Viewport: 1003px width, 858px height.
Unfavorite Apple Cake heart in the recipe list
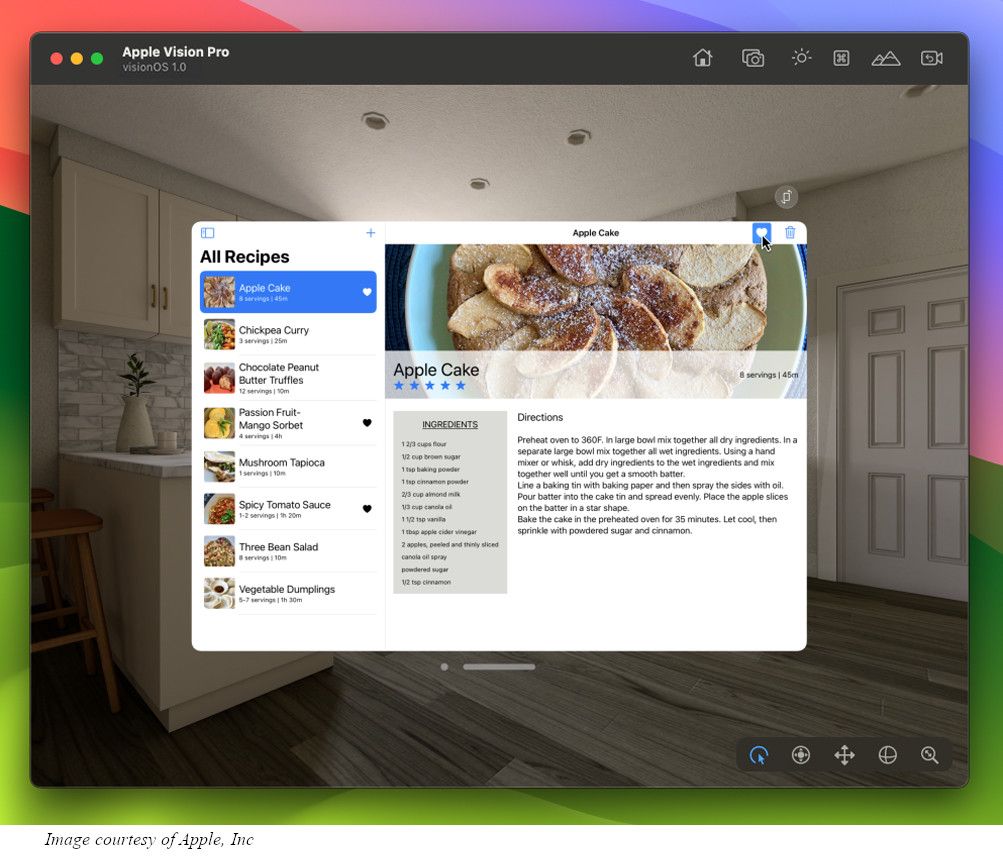(x=367, y=292)
